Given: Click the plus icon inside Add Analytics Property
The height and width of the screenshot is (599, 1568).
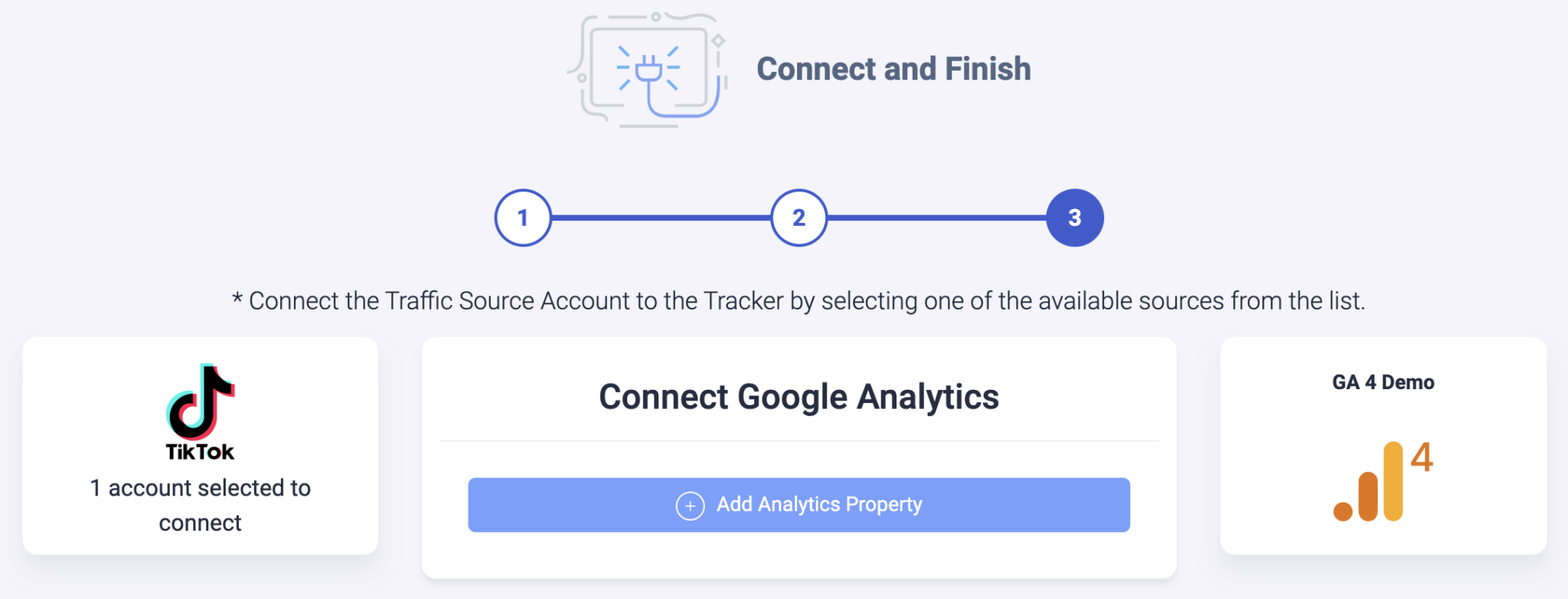Looking at the screenshot, I should click(x=690, y=505).
